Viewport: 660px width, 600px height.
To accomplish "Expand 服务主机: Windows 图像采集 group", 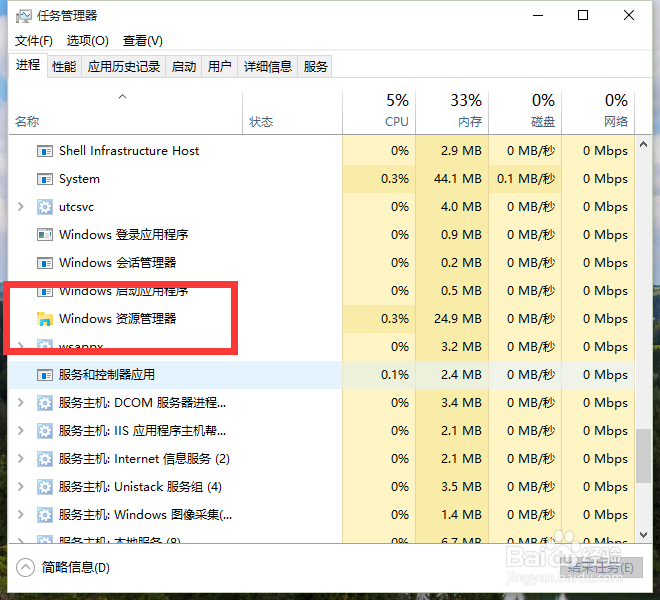I will pyautogui.click(x=20, y=515).
